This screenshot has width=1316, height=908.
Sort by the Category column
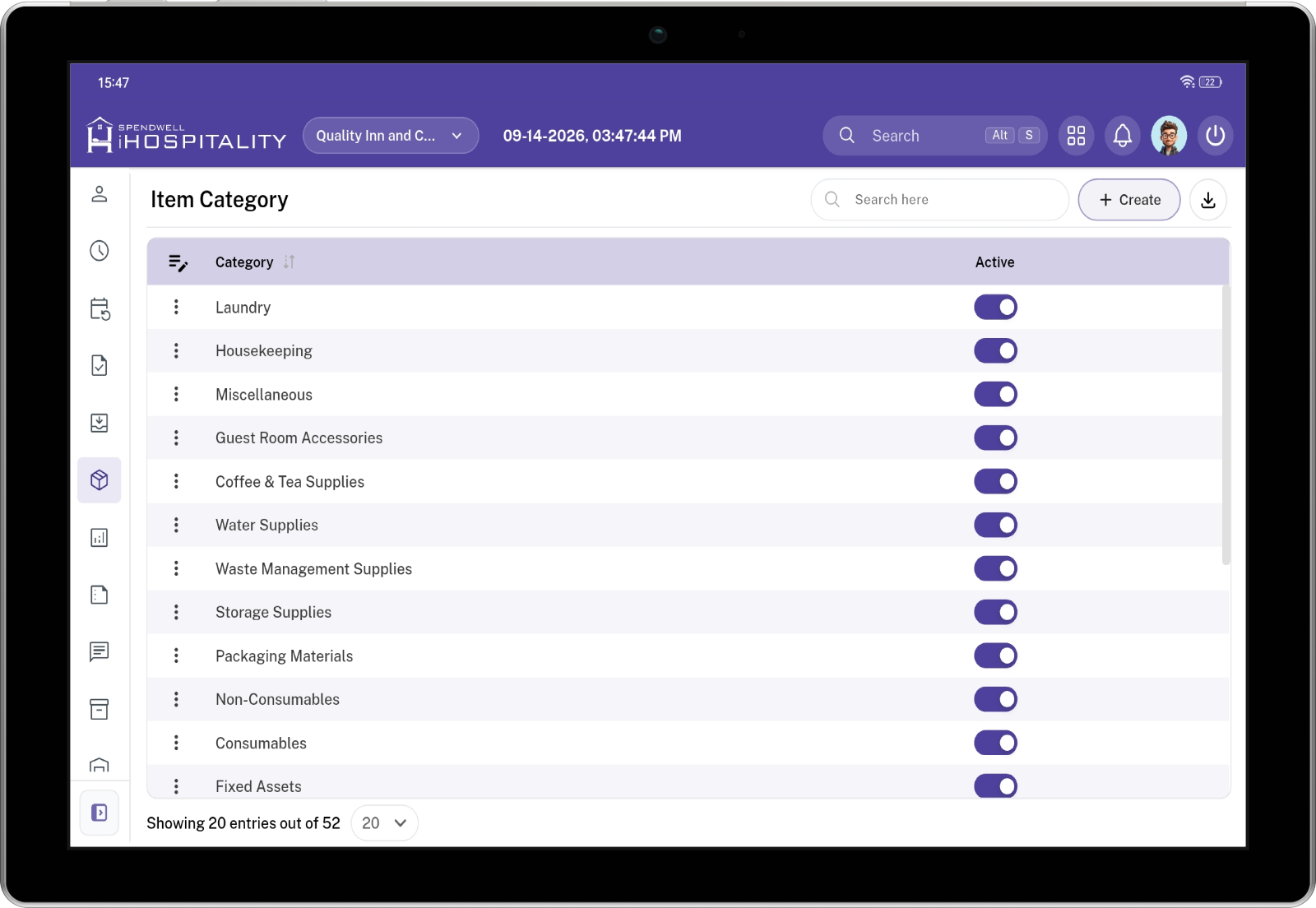click(289, 262)
